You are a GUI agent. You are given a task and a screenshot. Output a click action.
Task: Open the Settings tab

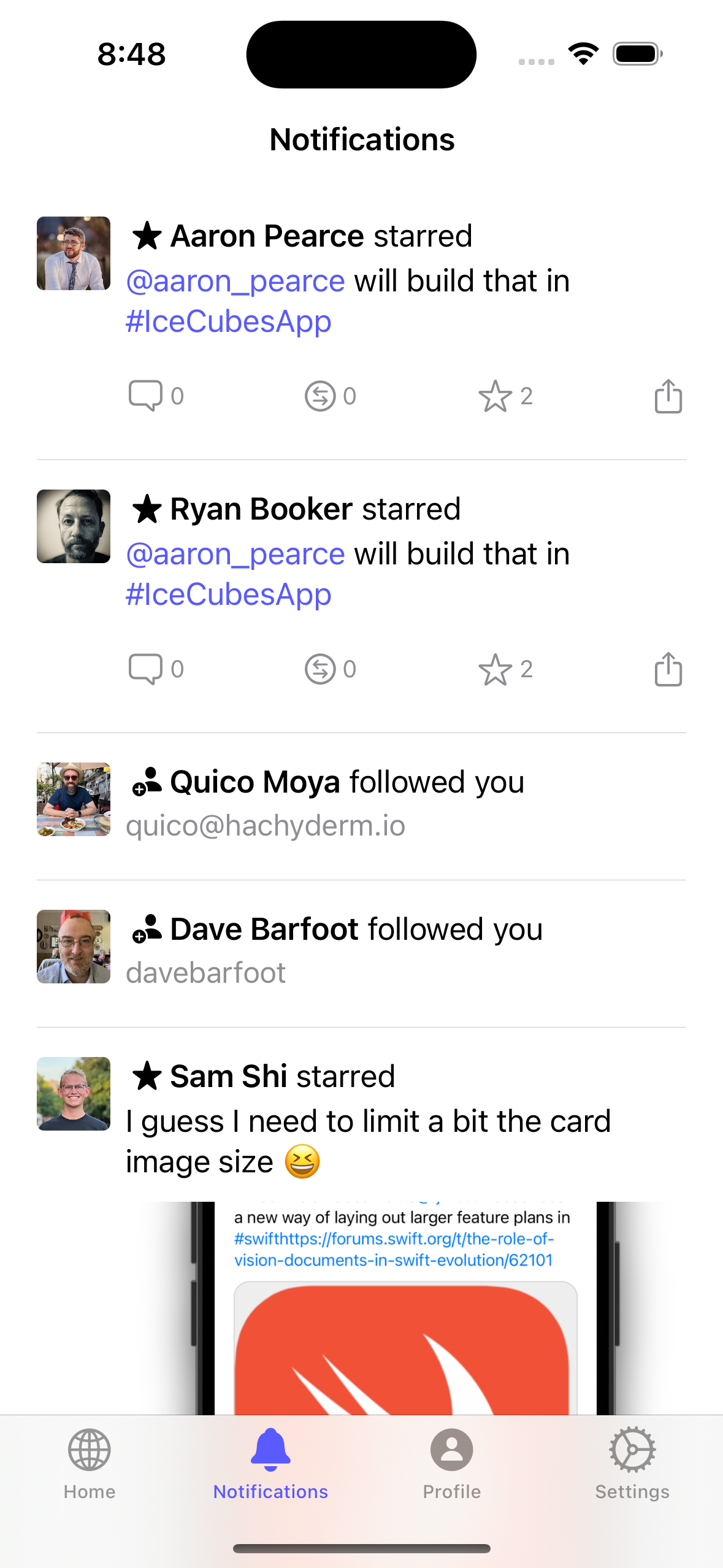[x=632, y=1464]
